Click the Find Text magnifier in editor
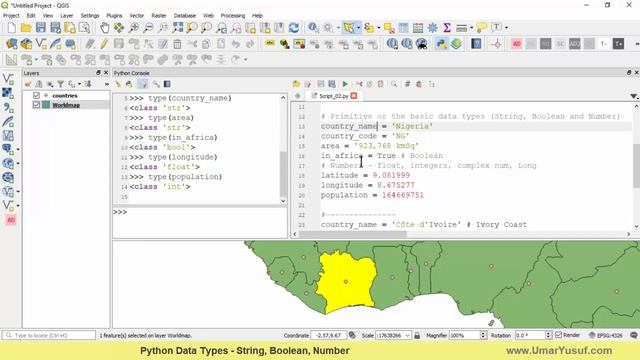 coord(394,84)
